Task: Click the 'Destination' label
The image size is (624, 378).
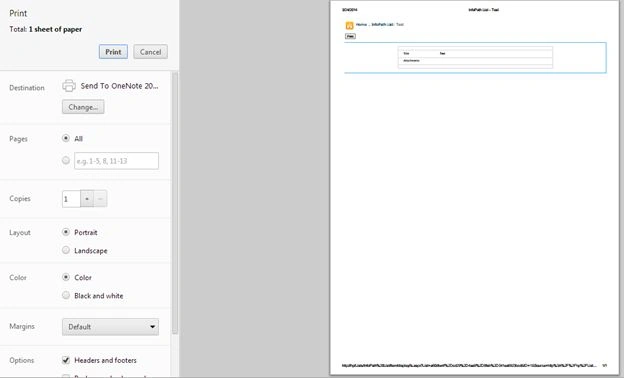Action: (x=27, y=88)
